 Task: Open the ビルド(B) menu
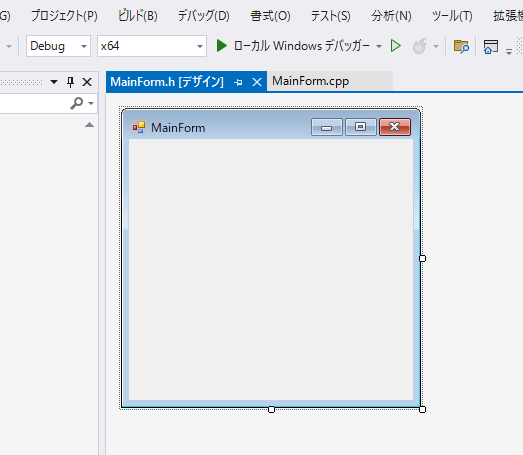[138, 16]
